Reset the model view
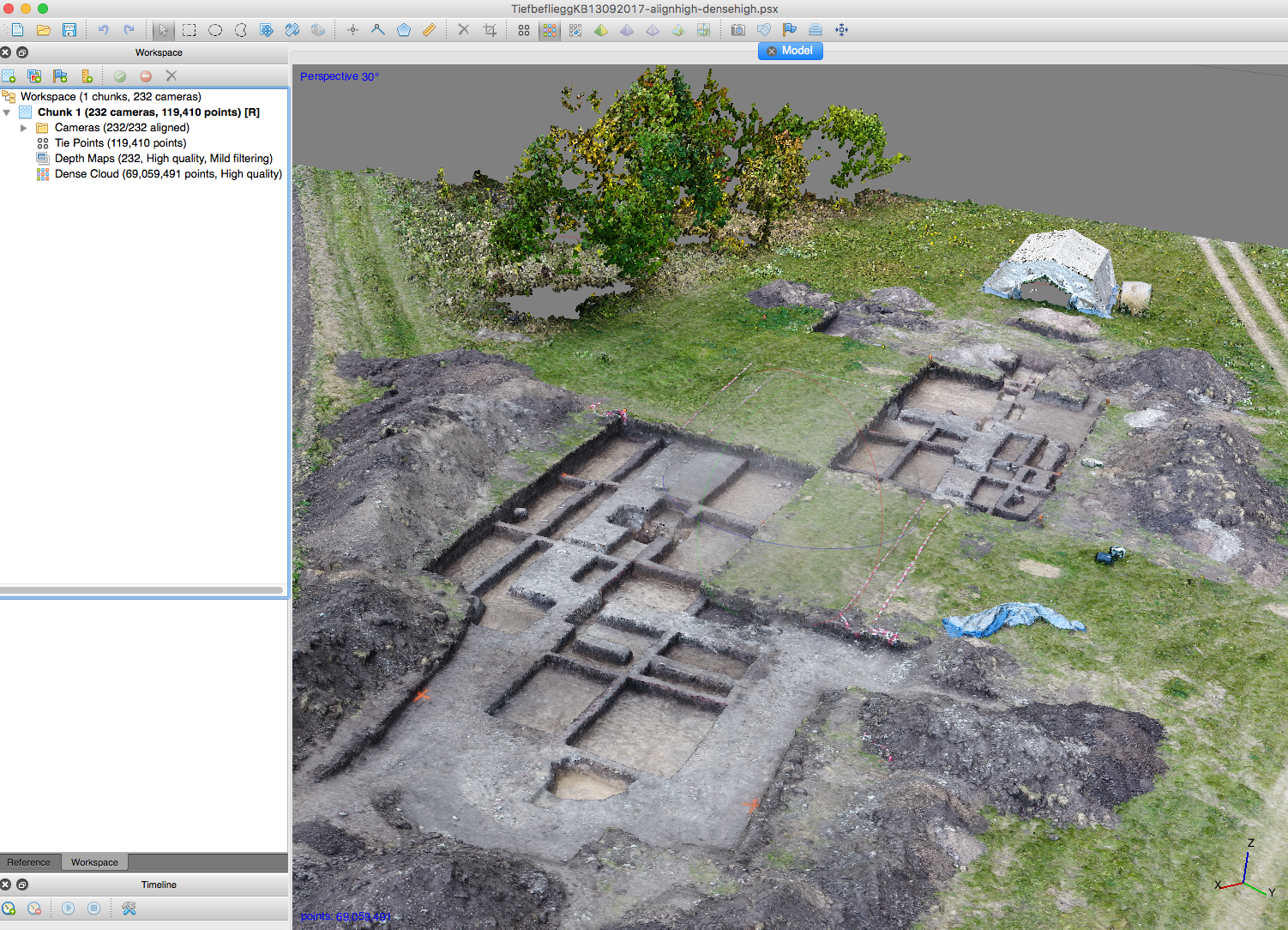The width and height of the screenshot is (1288, 930). pos(841,30)
